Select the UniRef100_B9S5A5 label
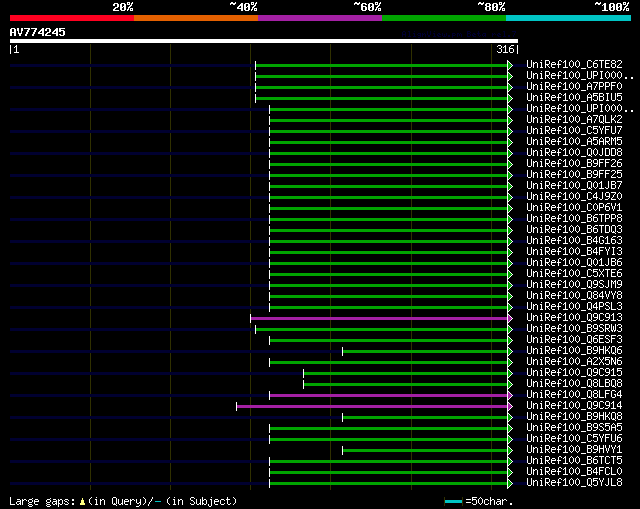This screenshot has width=640, height=509. tap(574, 428)
